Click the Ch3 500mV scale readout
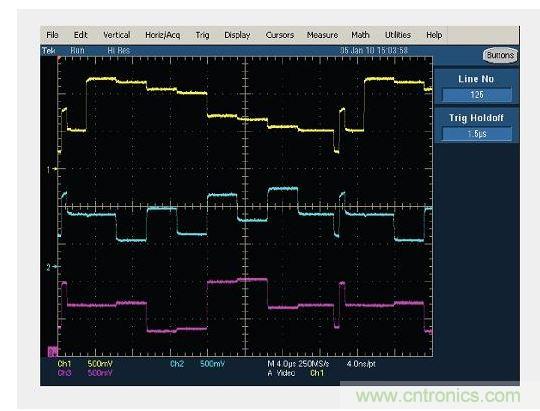Image resolution: width=540 pixels, height=411 pixels. tap(85, 373)
